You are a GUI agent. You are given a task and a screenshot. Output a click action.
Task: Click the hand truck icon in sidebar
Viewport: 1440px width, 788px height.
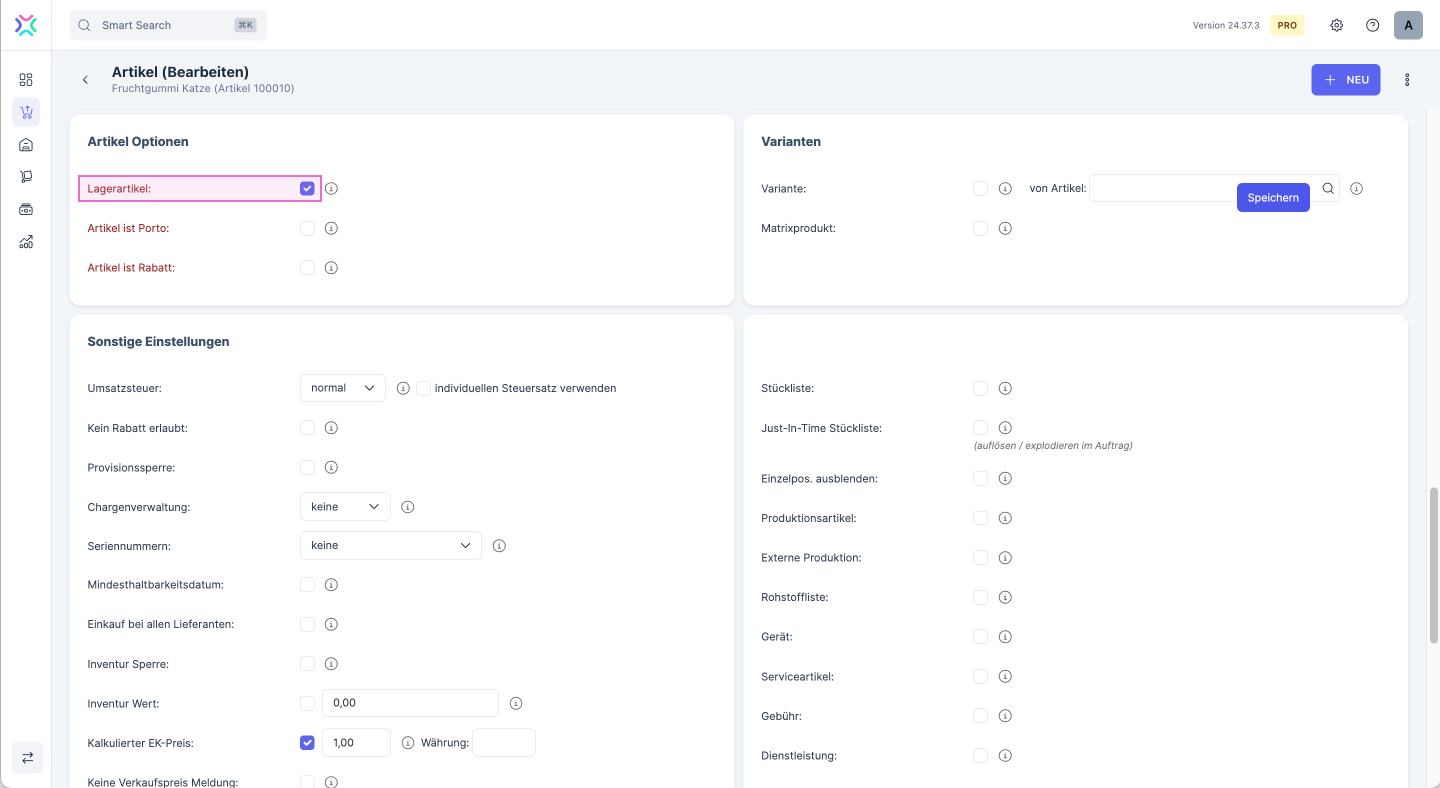point(26,177)
